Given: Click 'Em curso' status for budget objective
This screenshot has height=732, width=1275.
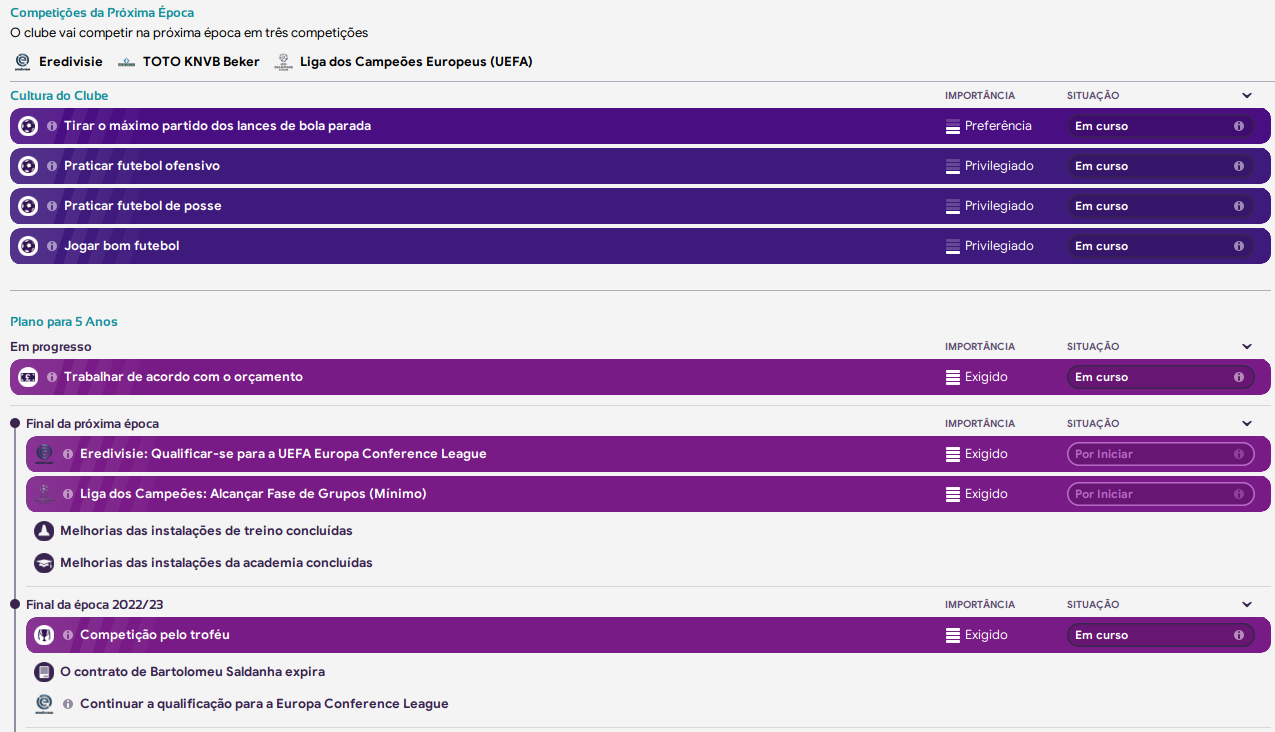Looking at the screenshot, I should (1160, 377).
